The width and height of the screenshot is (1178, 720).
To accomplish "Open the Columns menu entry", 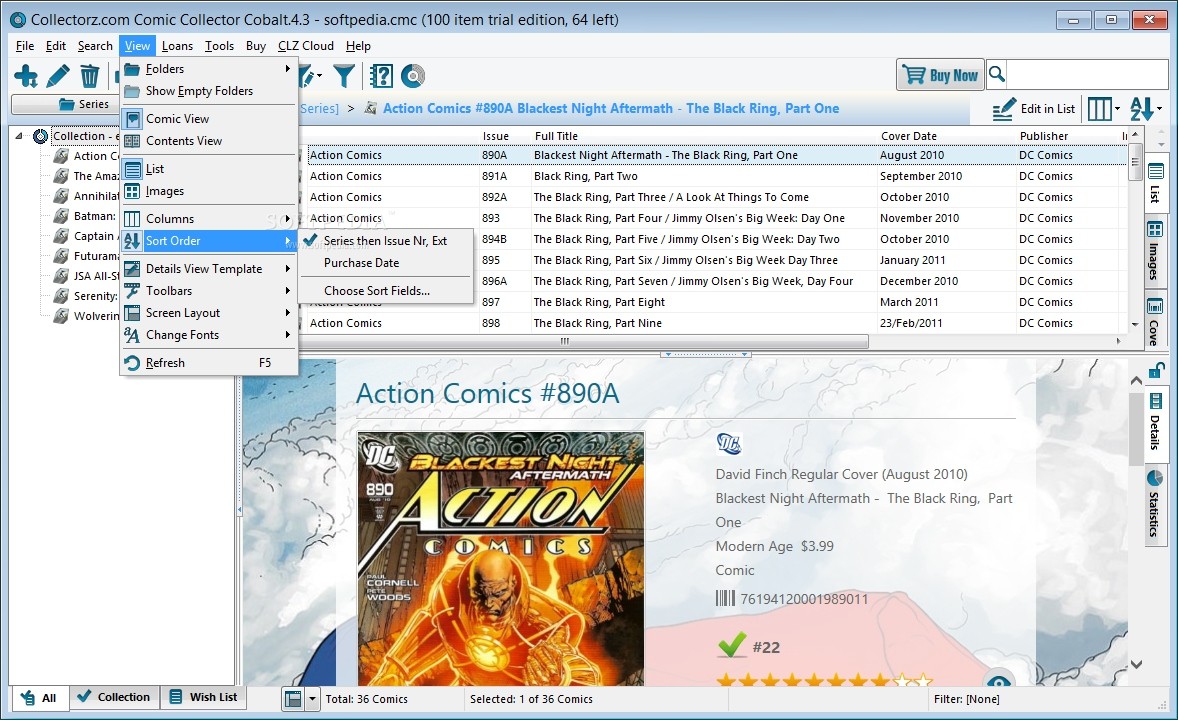I will tap(209, 219).
